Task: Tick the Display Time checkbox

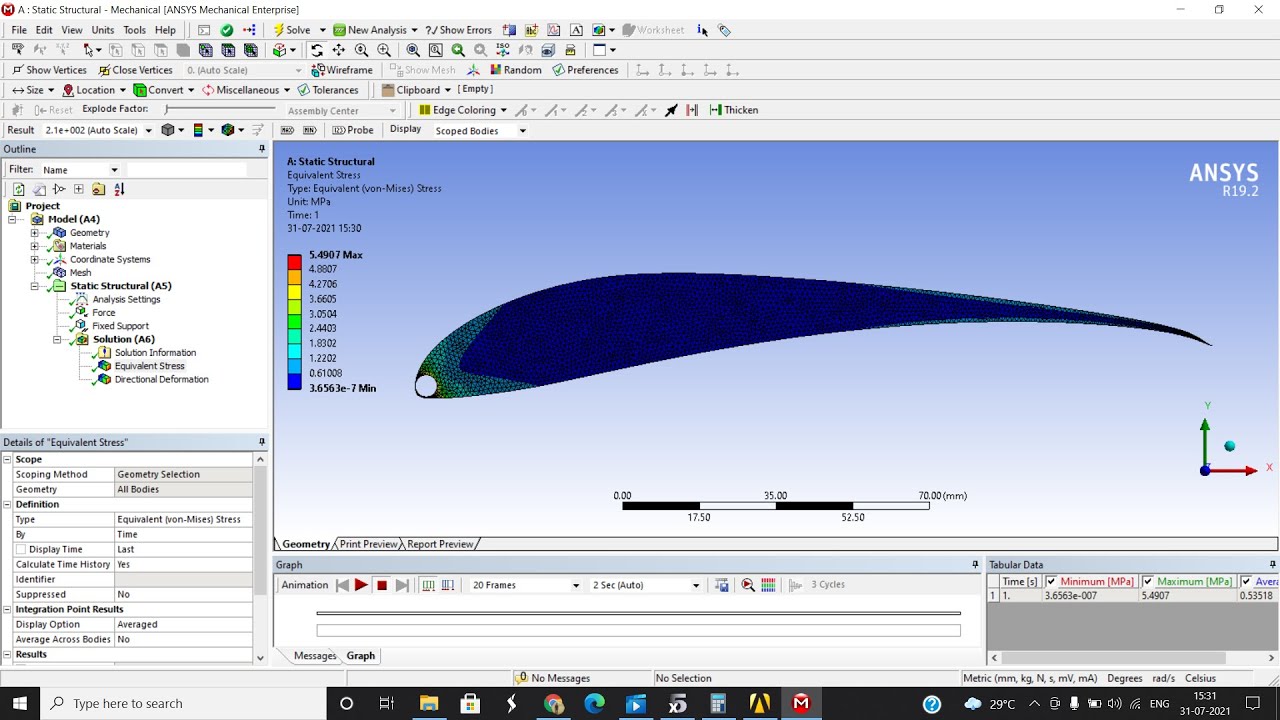Action: 21,549
